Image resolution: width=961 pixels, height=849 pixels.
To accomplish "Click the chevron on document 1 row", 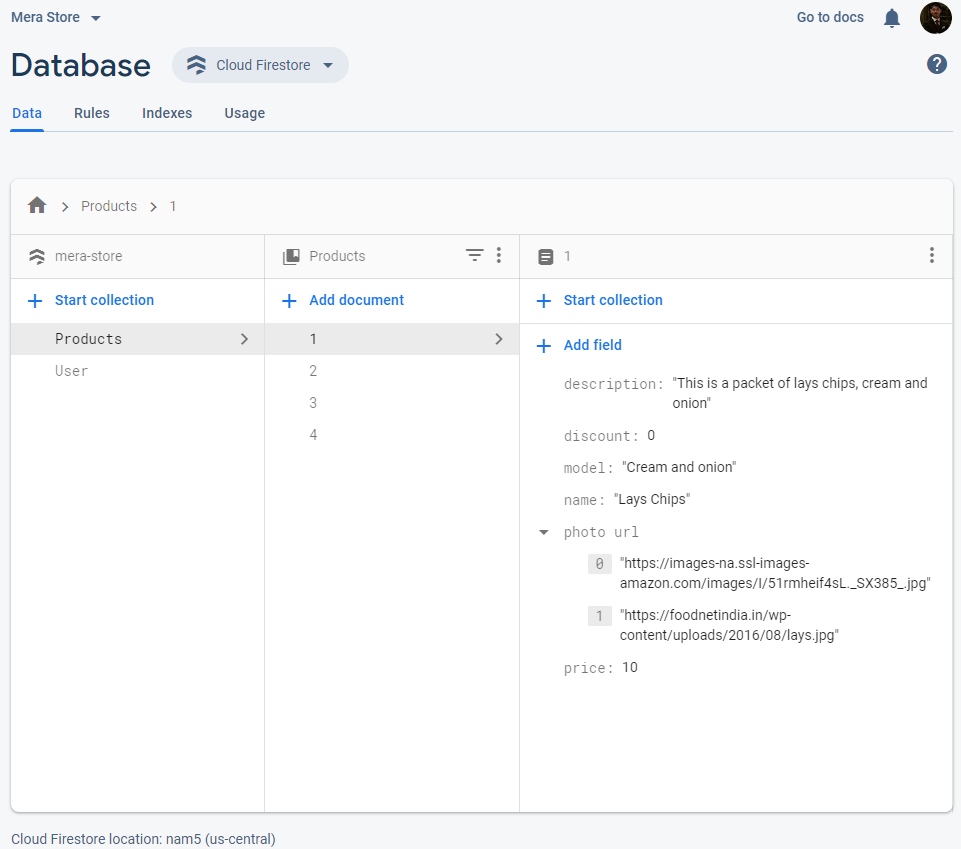I will 499,339.
